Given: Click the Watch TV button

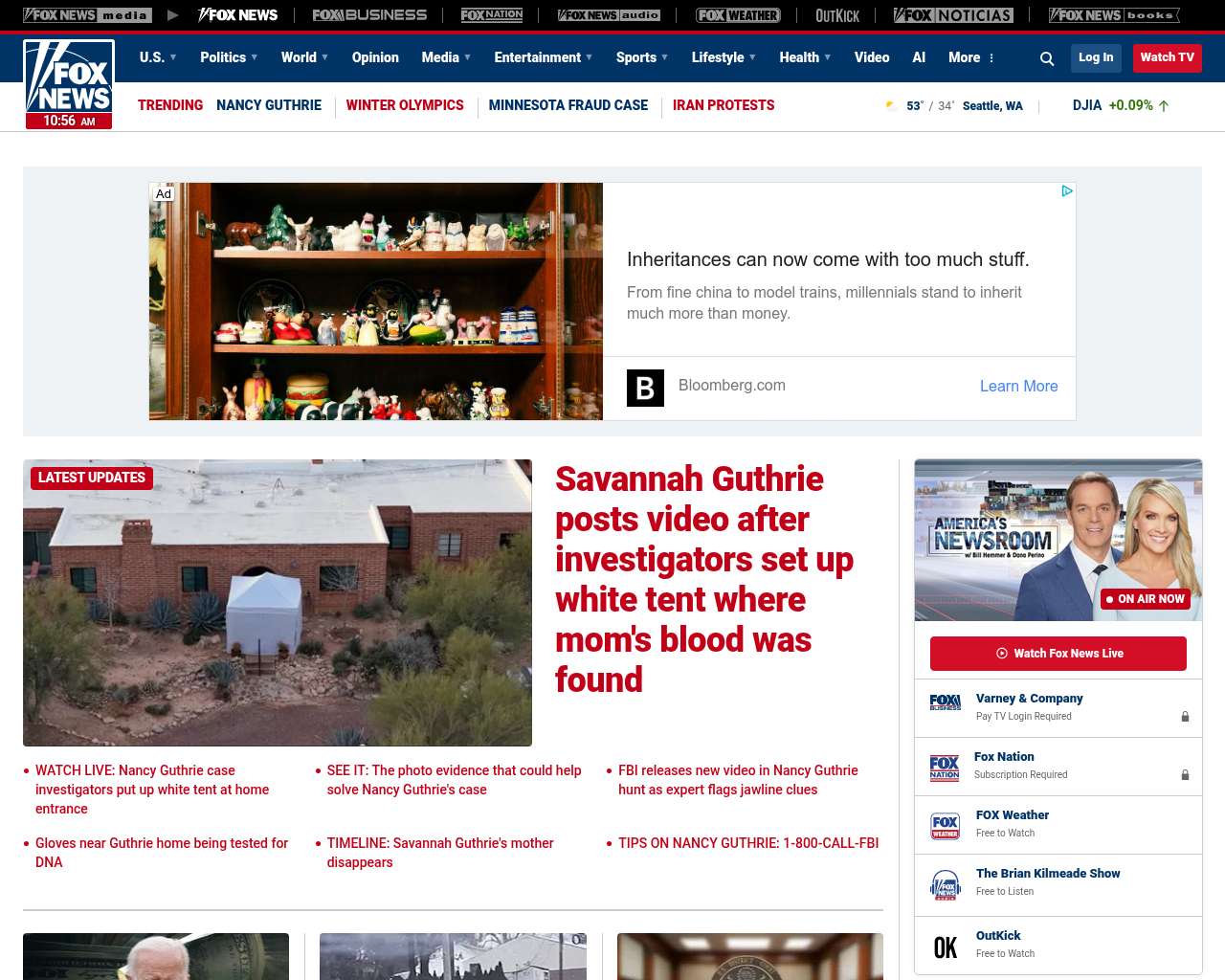Looking at the screenshot, I should pyautogui.click(x=1168, y=57).
